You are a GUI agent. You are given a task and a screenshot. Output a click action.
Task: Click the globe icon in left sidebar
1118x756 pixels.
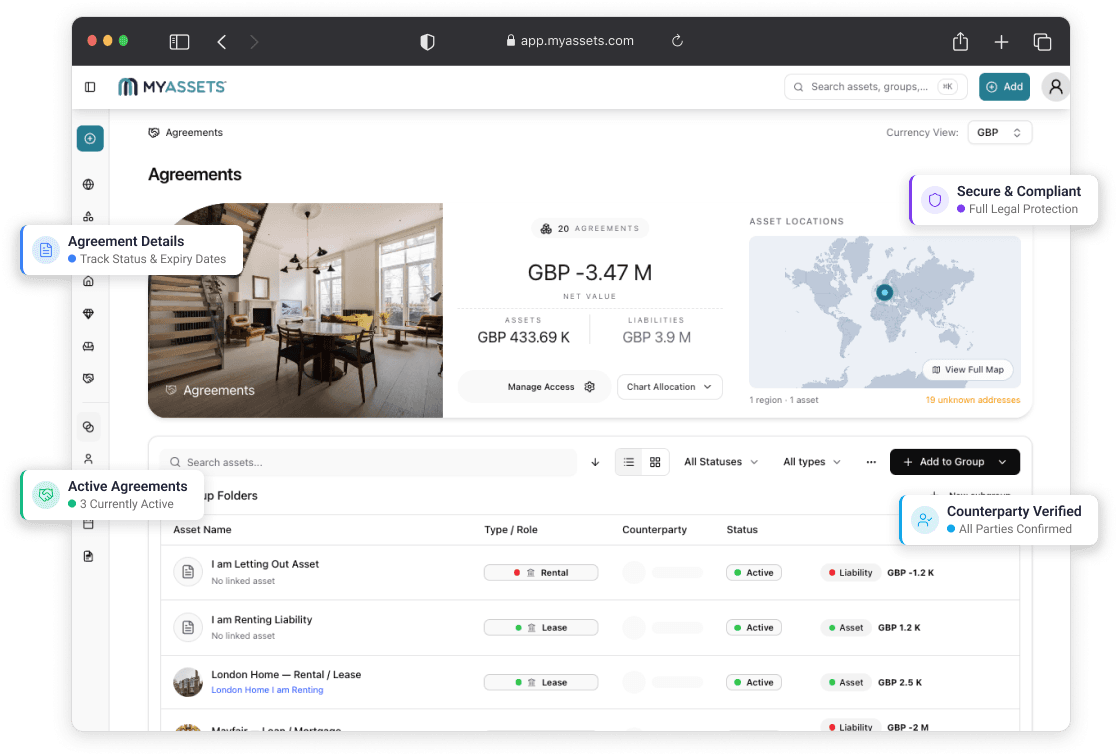(88, 185)
